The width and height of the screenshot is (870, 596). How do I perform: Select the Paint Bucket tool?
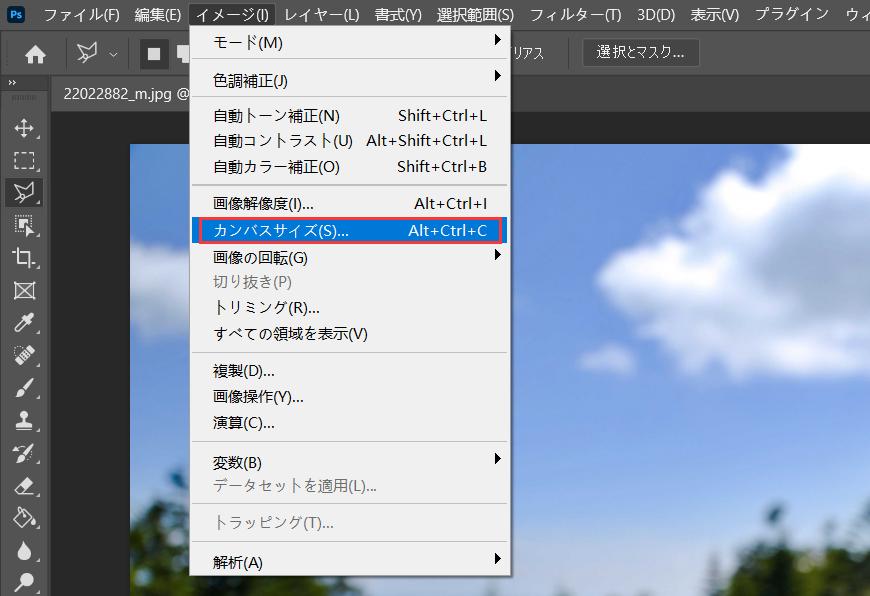click(24, 518)
